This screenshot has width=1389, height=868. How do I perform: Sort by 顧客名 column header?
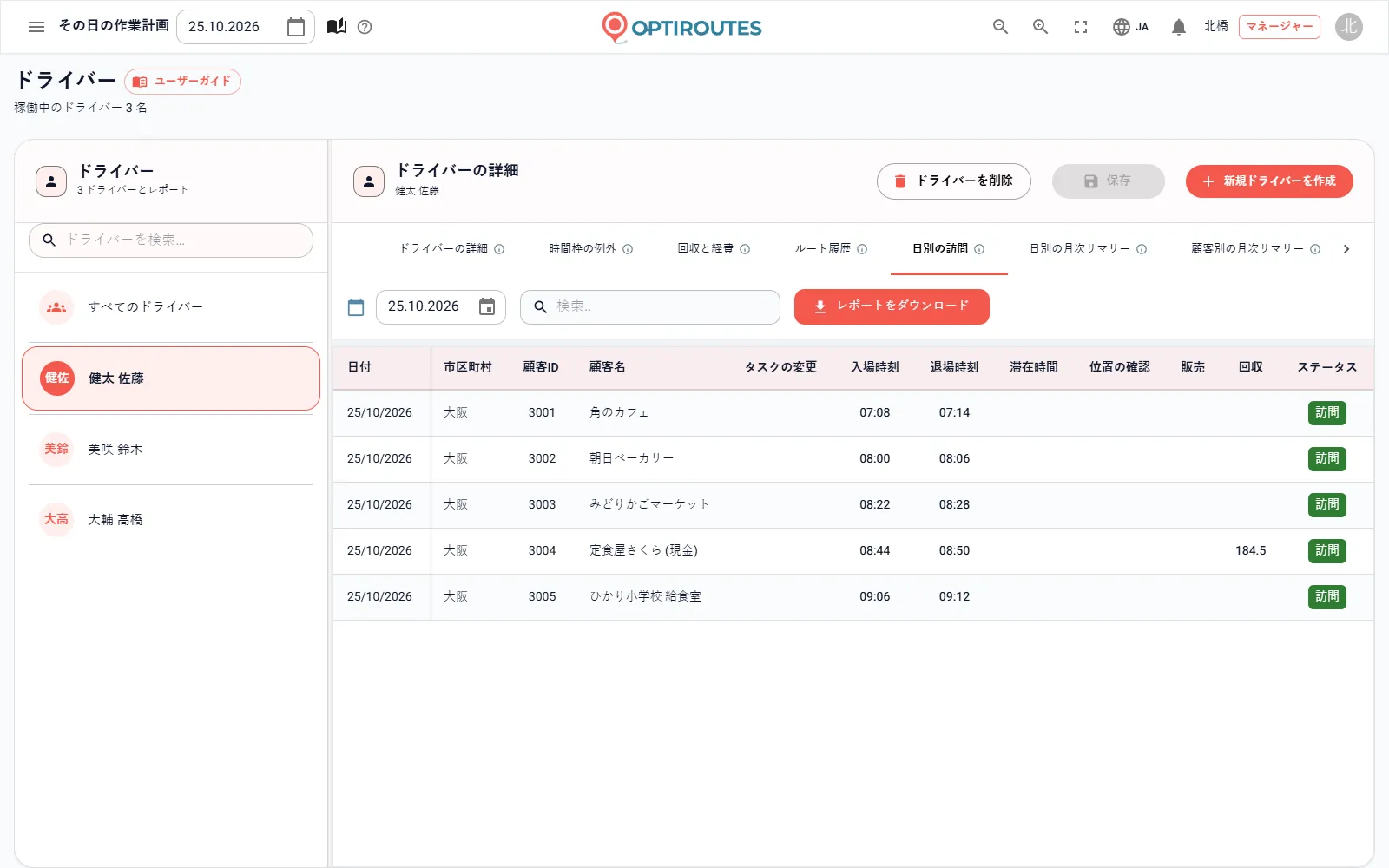607,367
